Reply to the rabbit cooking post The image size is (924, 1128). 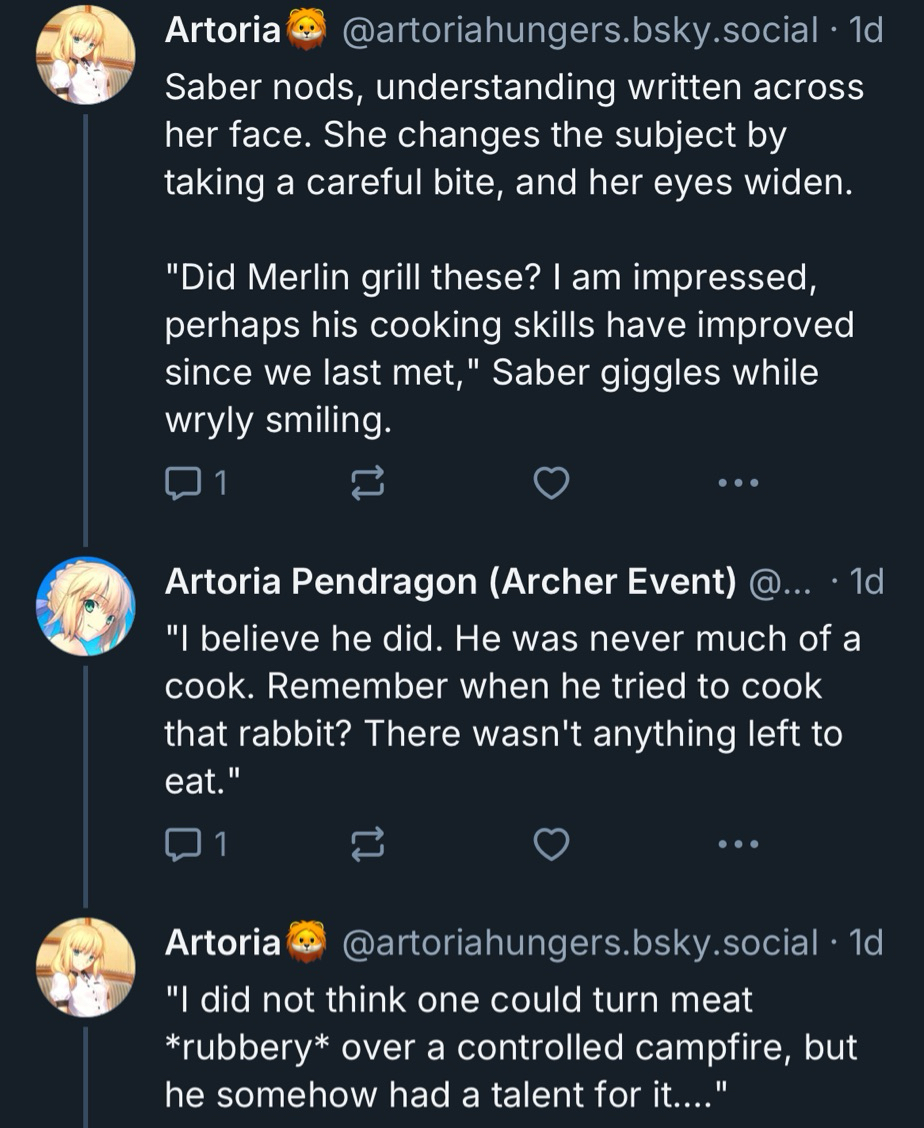(x=182, y=846)
